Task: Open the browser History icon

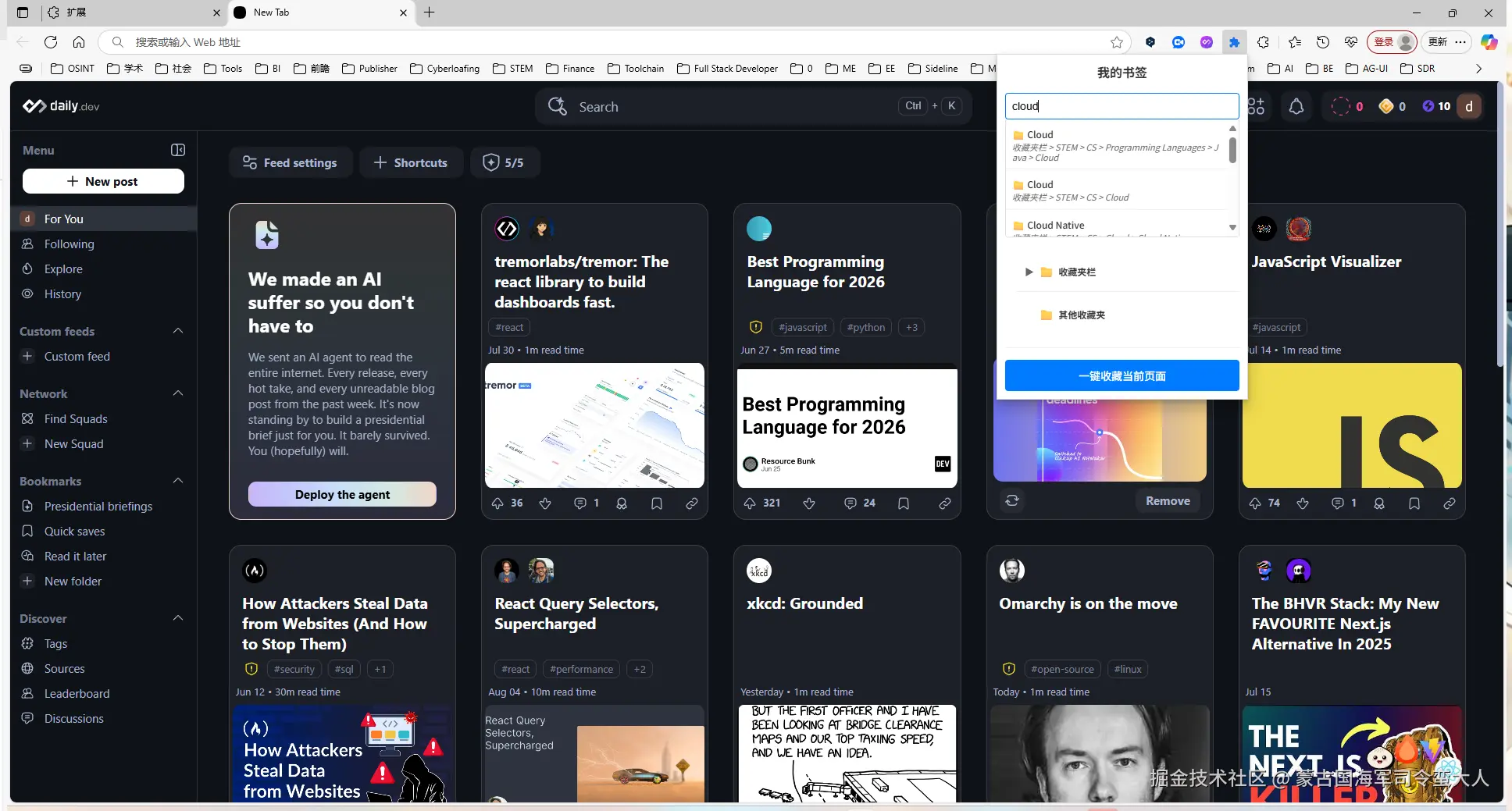Action: point(1323,42)
